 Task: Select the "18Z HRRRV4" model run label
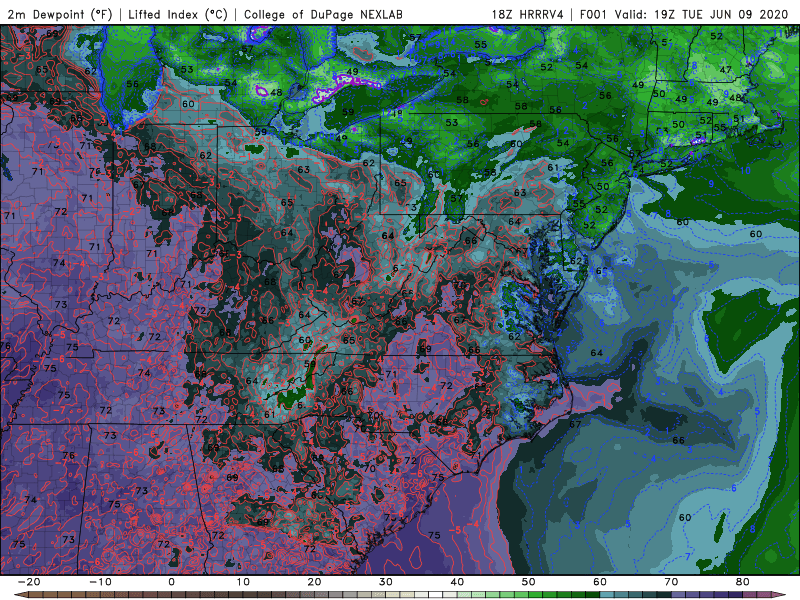click(x=528, y=14)
